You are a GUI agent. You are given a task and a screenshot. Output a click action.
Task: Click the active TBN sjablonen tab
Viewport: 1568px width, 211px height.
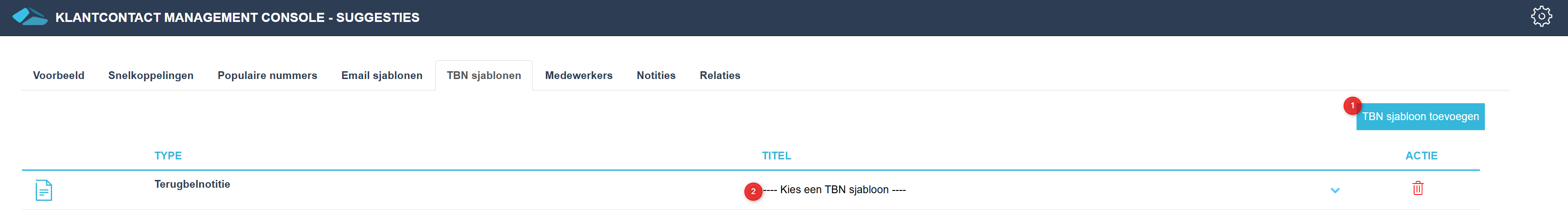point(484,75)
